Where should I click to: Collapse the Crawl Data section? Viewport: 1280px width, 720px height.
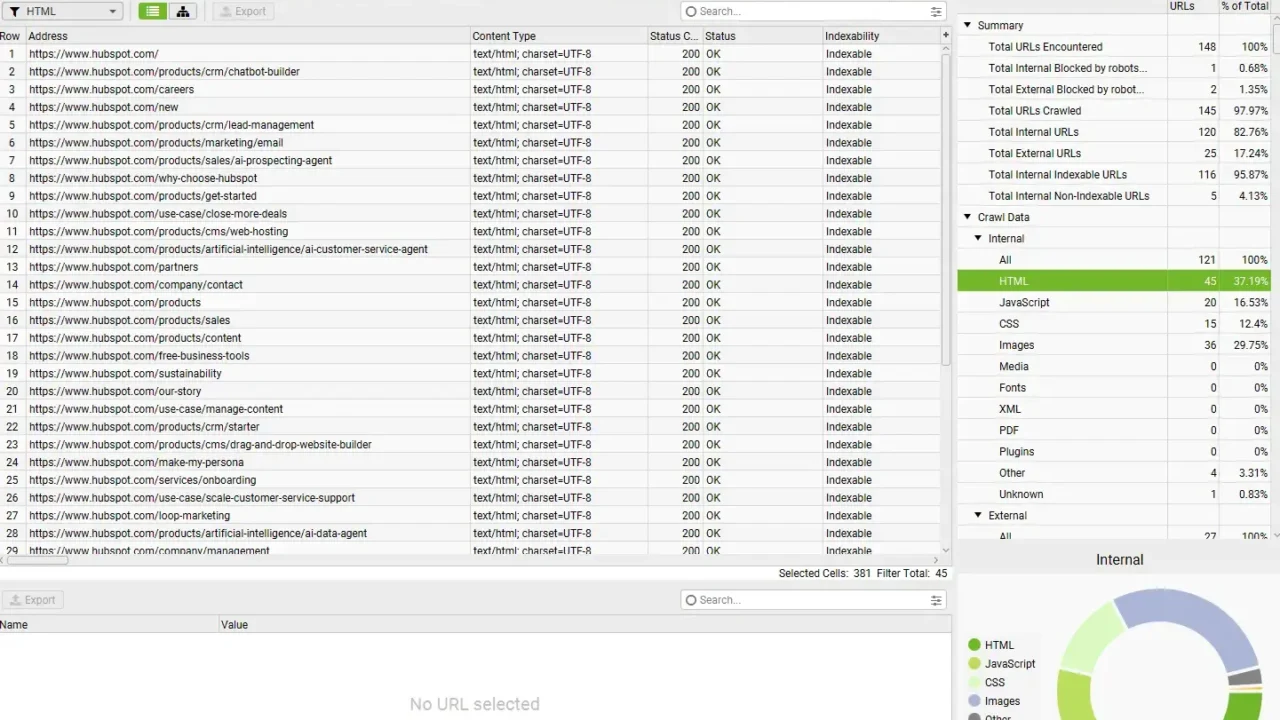pyautogui.click(x=967, y=217)
